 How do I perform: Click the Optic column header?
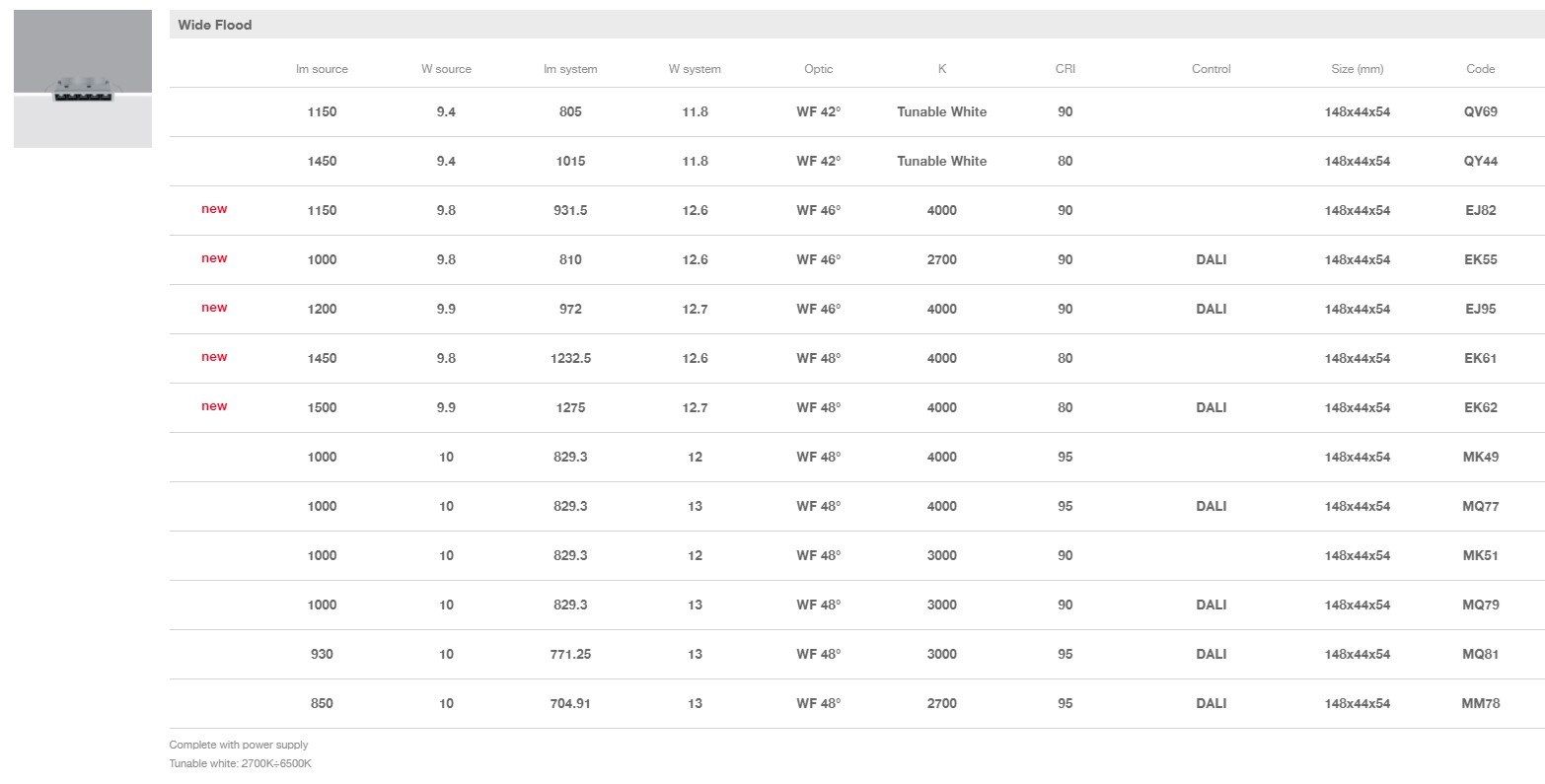pyautogui.click(x=818, y=69)
